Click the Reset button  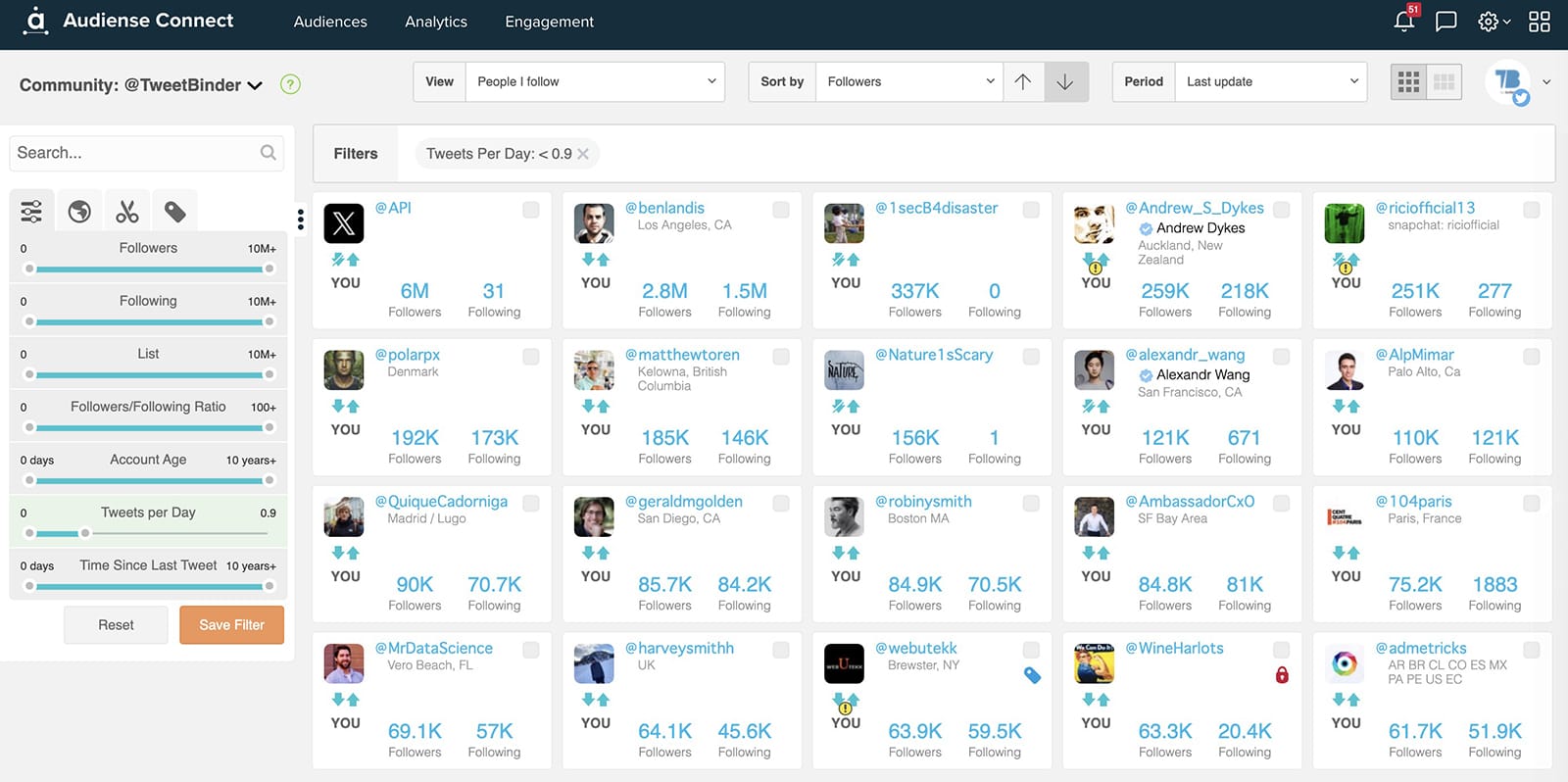(x=116, y=625)
